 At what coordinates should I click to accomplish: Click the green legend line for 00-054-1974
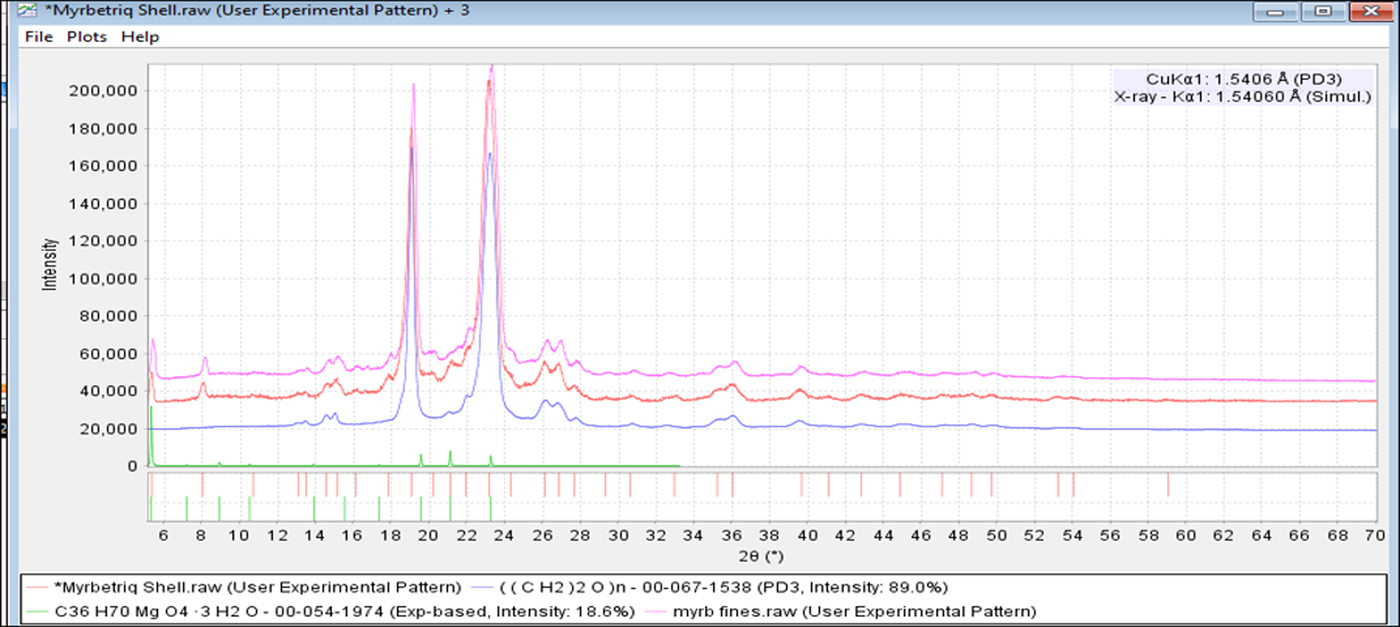[x=38, y=611]
